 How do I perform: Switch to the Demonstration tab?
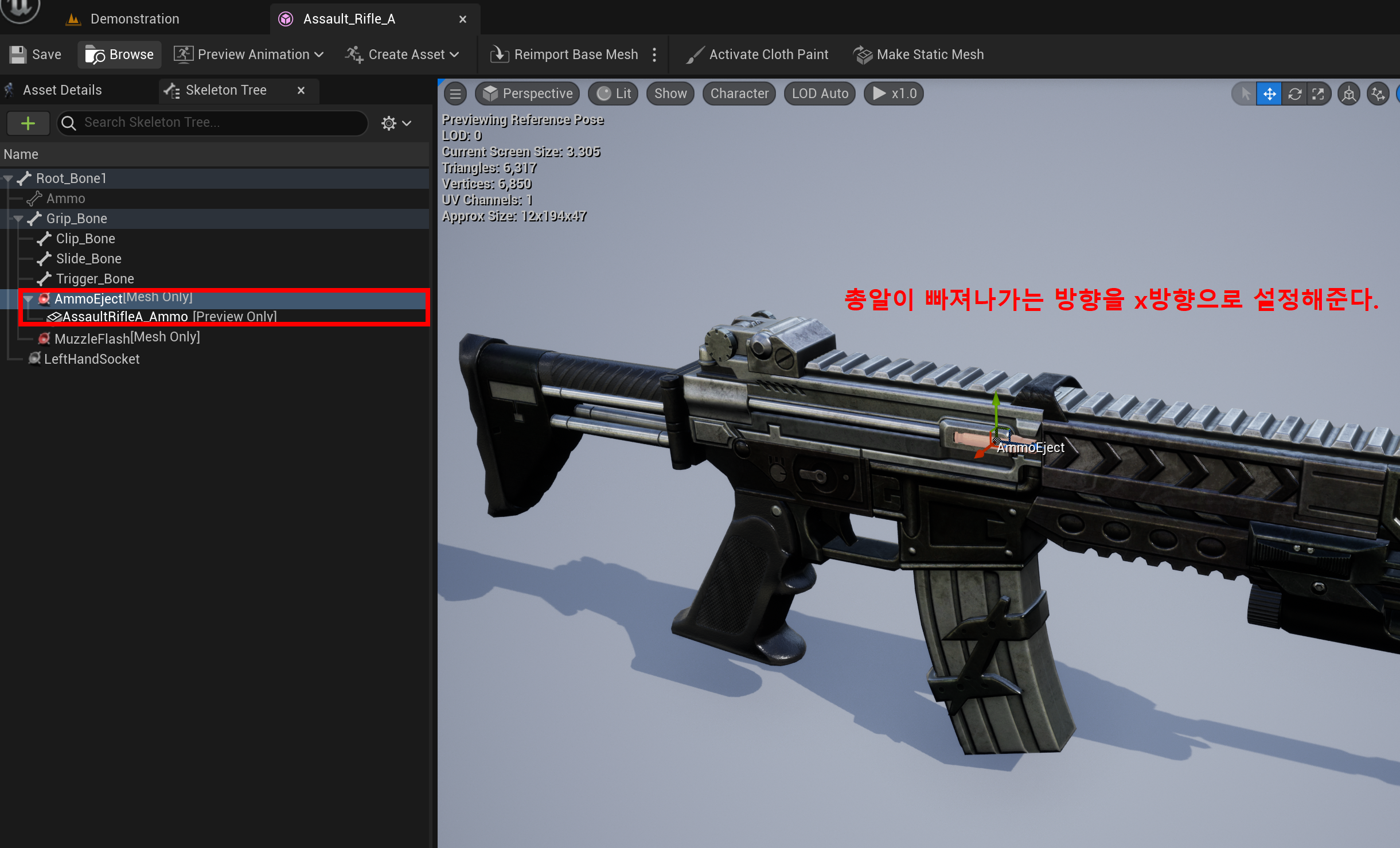(x=134, y=19)
